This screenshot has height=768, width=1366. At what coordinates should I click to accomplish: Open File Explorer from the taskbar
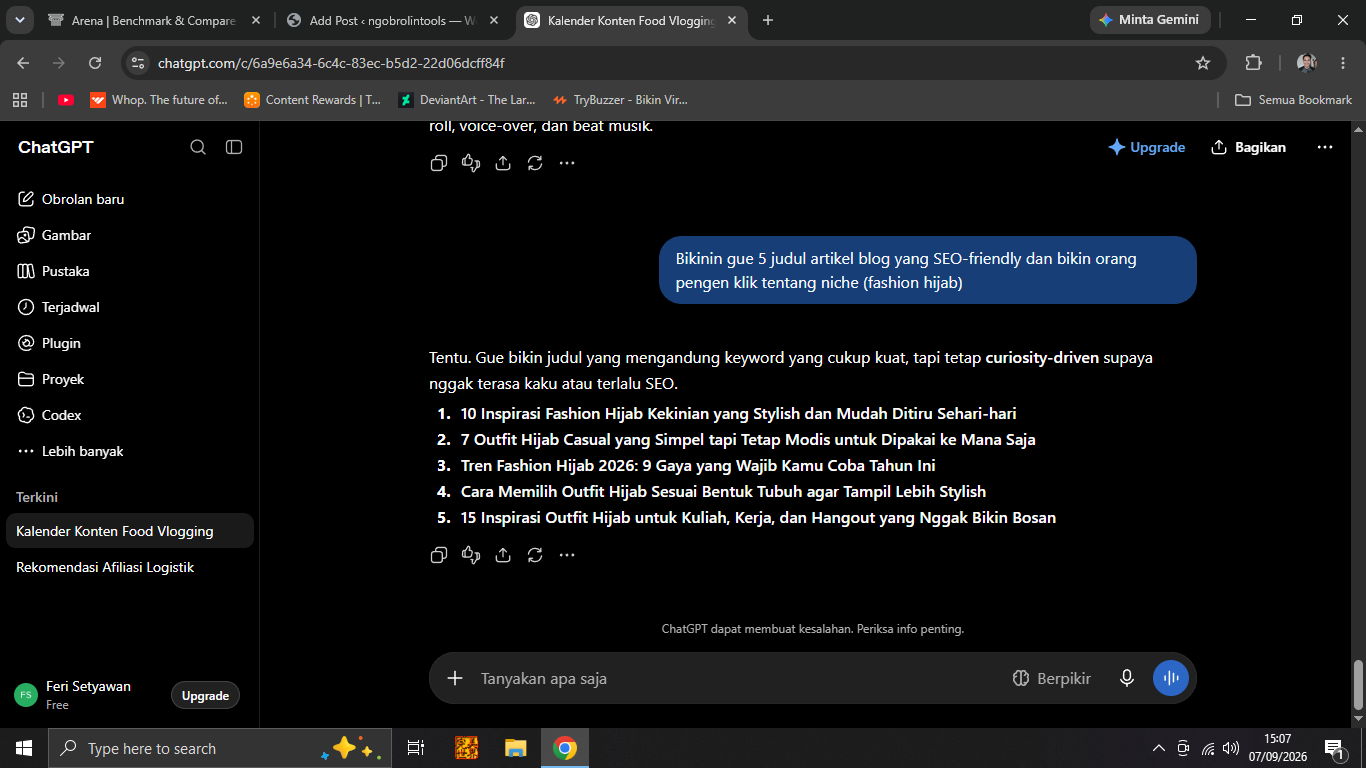(x=515, y=748)
